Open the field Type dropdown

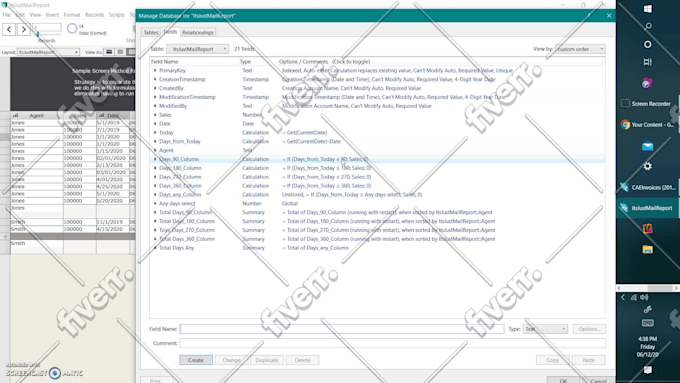[545, 329]
